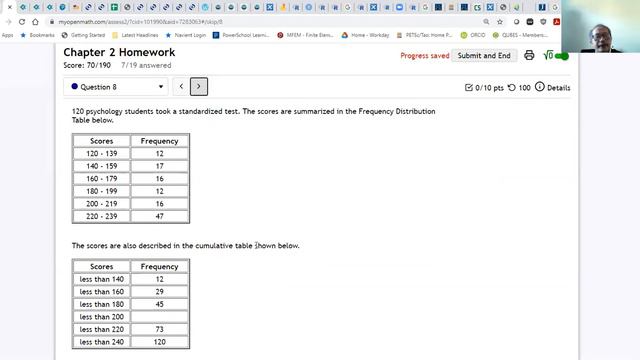This screenshot has height=360, width=640.
Task: Click the cumulative frequency value 45
Action: tap(159, 304)
